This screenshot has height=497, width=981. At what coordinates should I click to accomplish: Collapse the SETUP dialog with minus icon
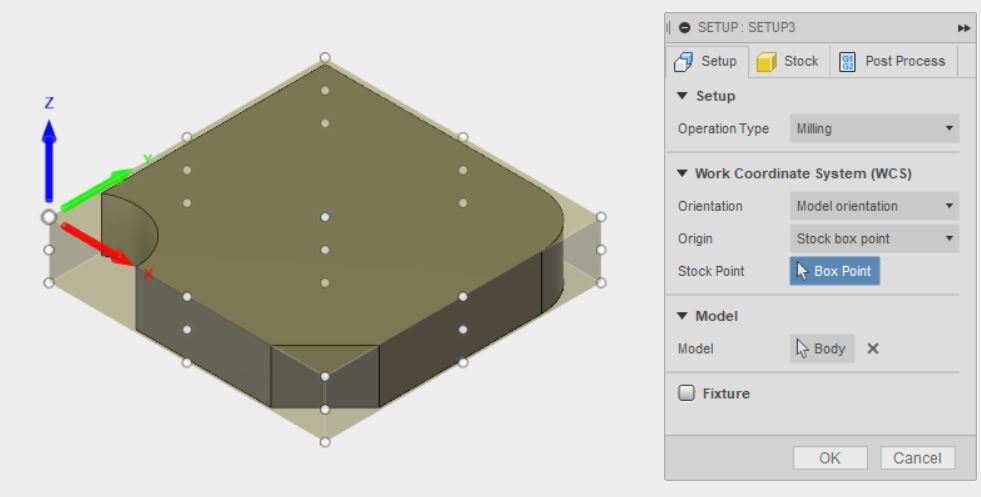(684, 28)
